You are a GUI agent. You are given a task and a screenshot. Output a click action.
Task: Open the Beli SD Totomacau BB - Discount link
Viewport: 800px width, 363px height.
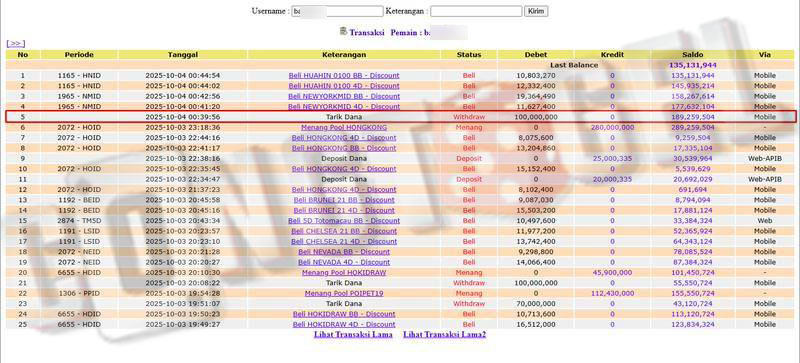coord(344,221)
